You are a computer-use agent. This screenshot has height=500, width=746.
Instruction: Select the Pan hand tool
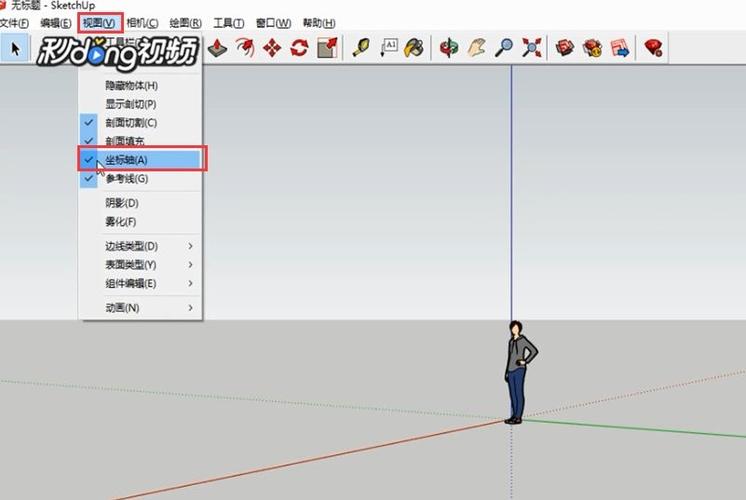[x=477, y=48]
